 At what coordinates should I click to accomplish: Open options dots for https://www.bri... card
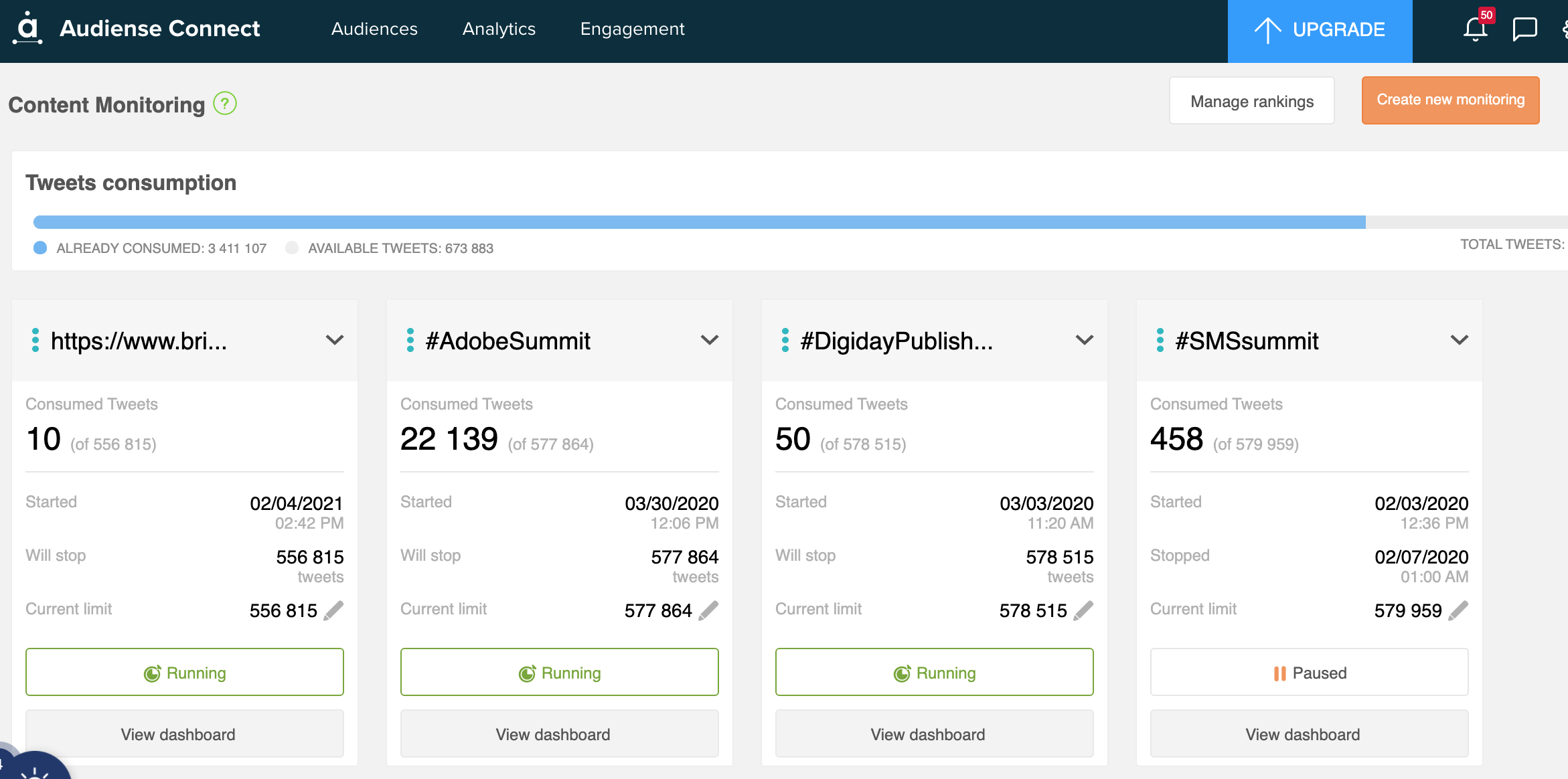pos(35,340)
